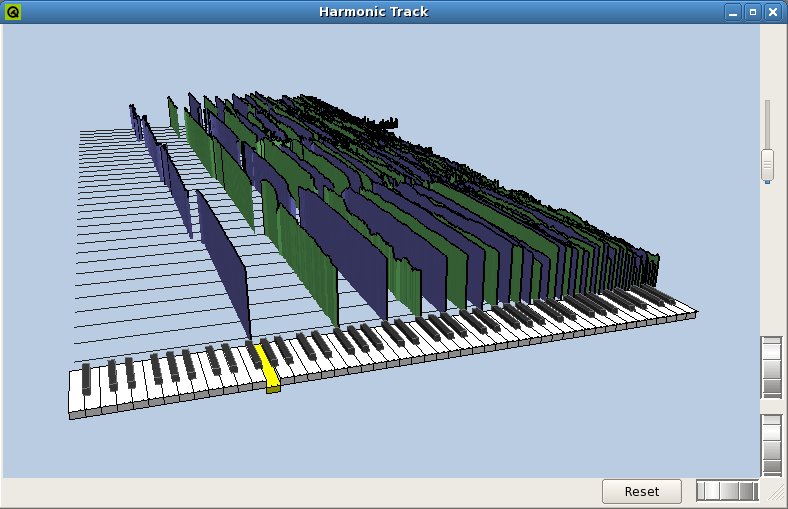Screen dimensions: 788x509
Task: Click the Harmonic Track title text
Action: pyautogui.click(x=374, y=12)
